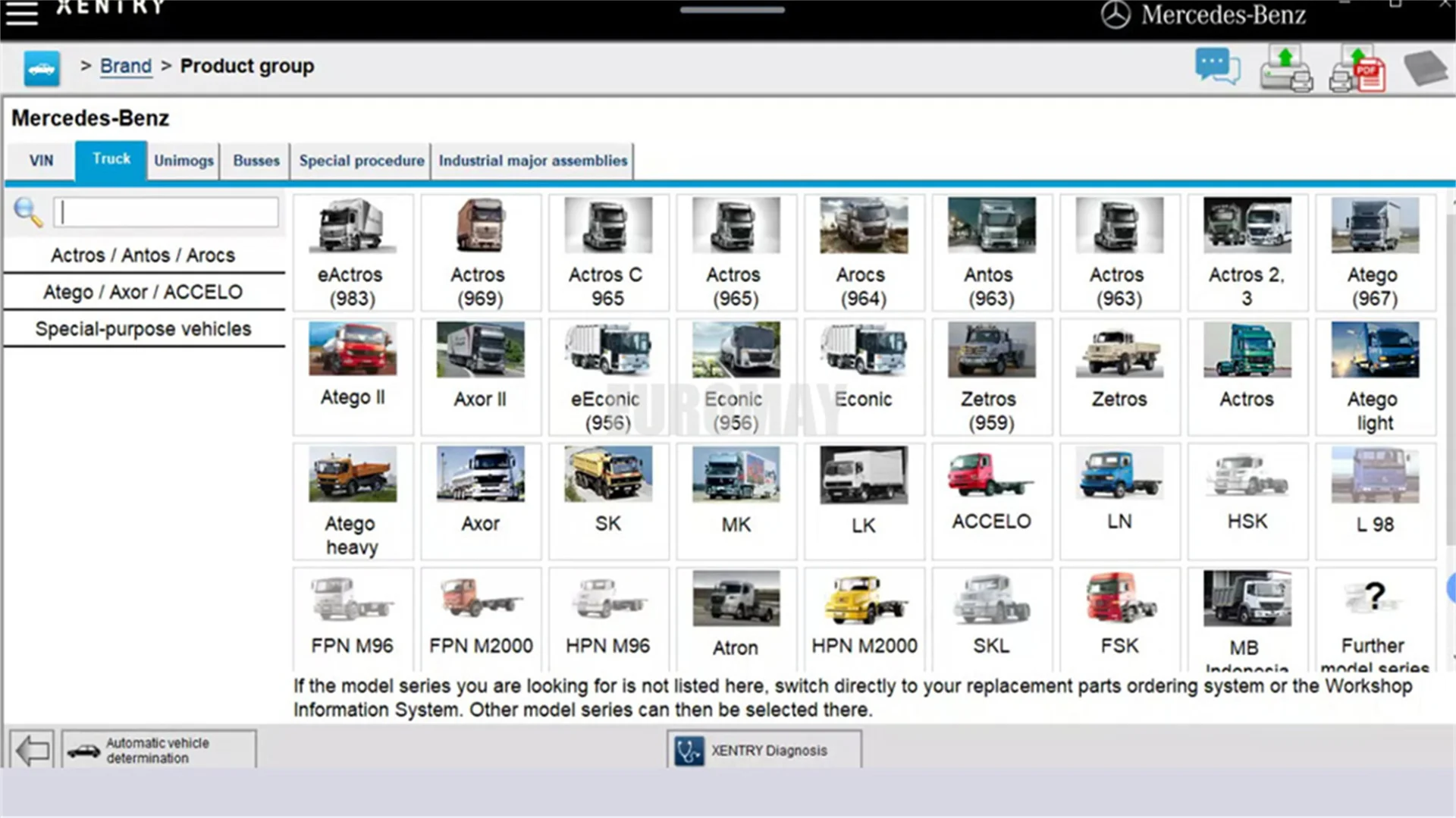The height and width of the screenshot is (818, 1456).
Task: Select the FSK model
Action: tap(1119, 619)
